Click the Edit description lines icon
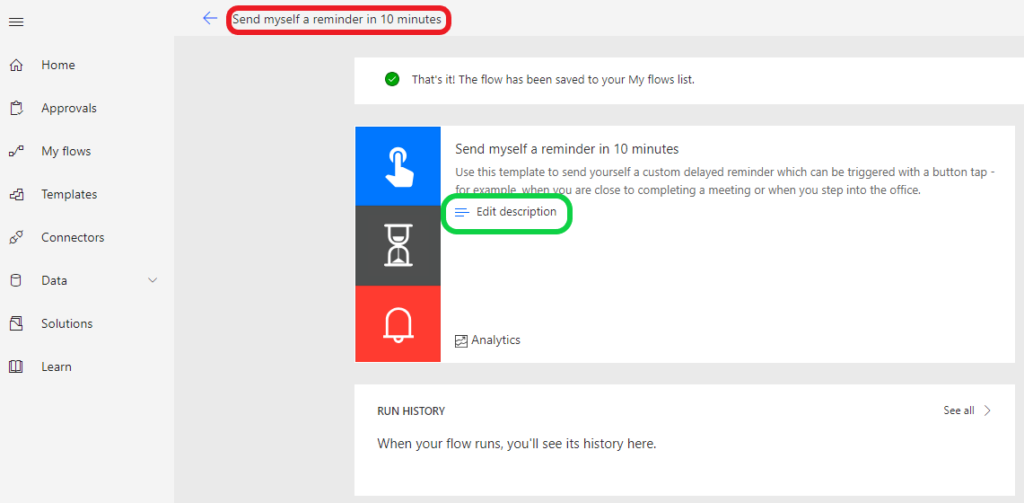1024x503 pixels. 462,212
